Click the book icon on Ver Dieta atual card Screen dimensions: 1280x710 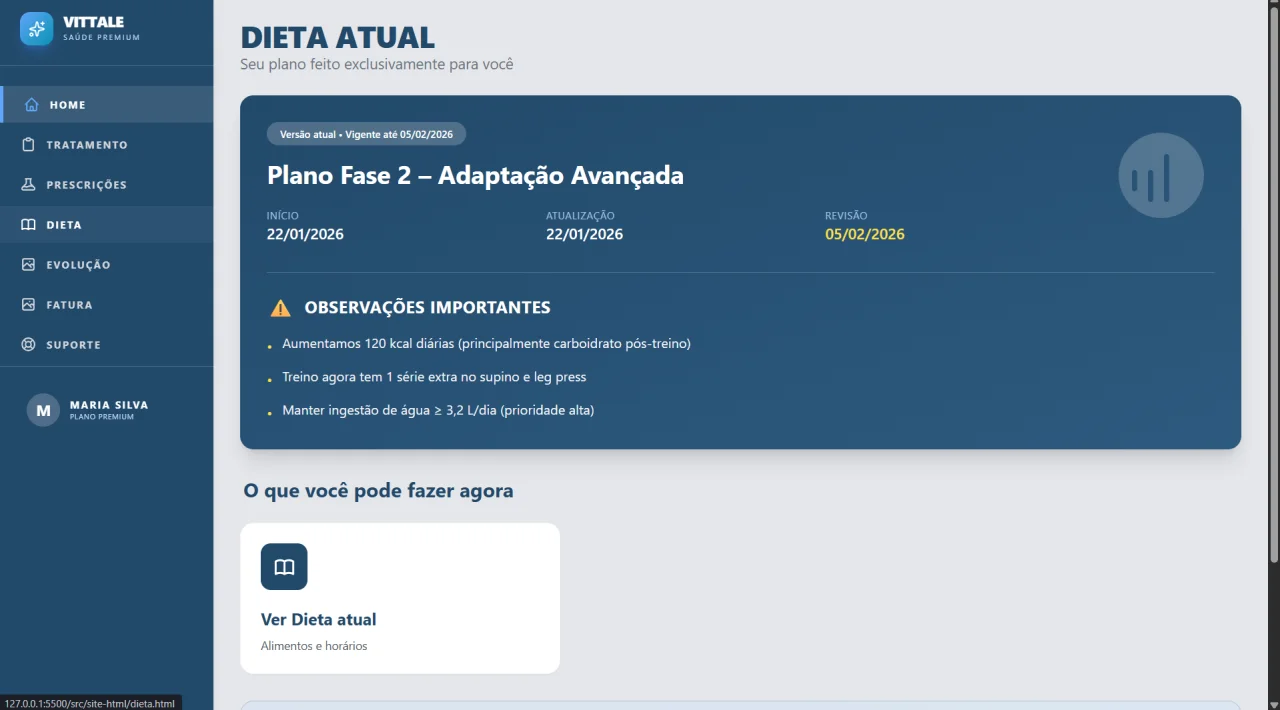284,567
